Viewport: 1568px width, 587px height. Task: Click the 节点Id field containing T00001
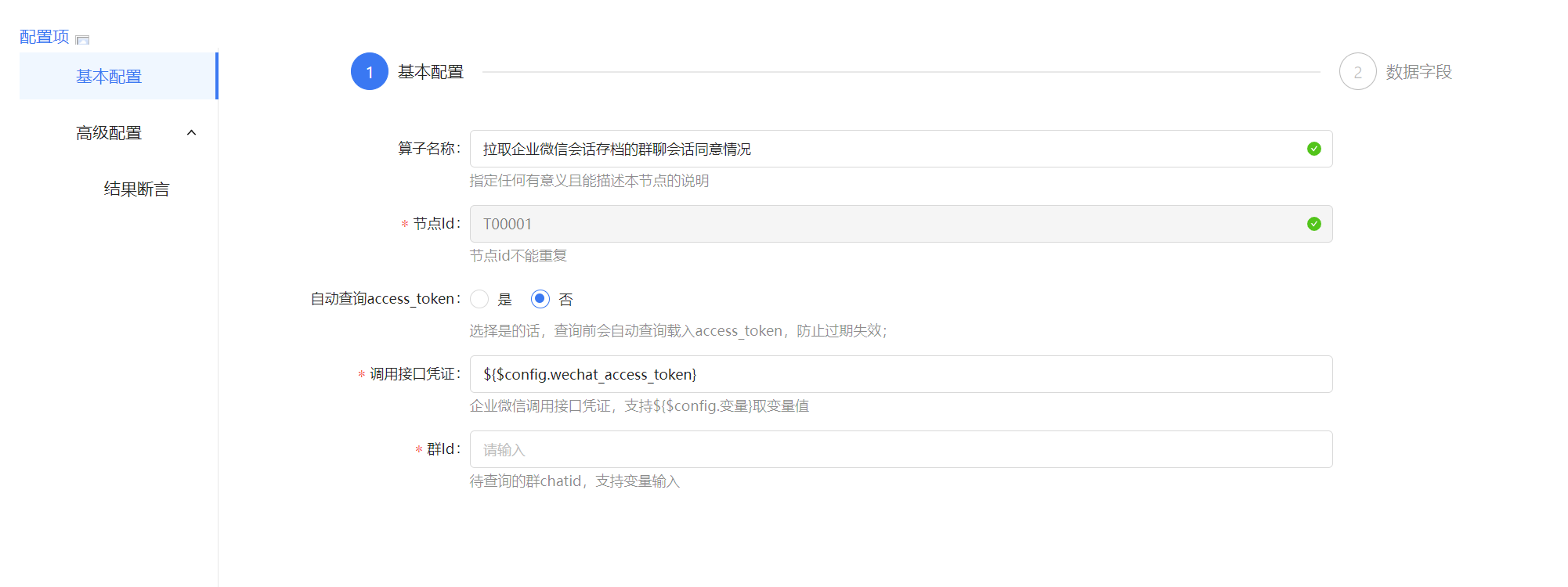coord(885,224)
